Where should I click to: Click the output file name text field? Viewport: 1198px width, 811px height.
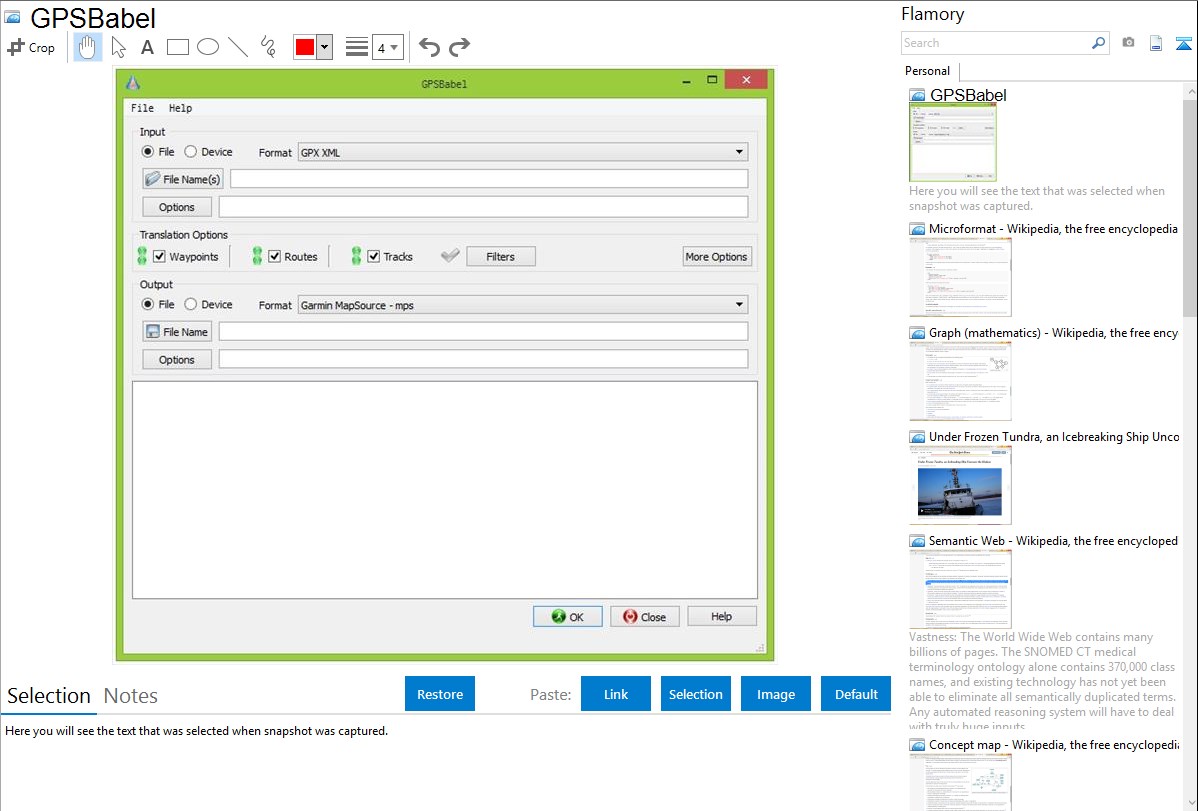[484, 332]
